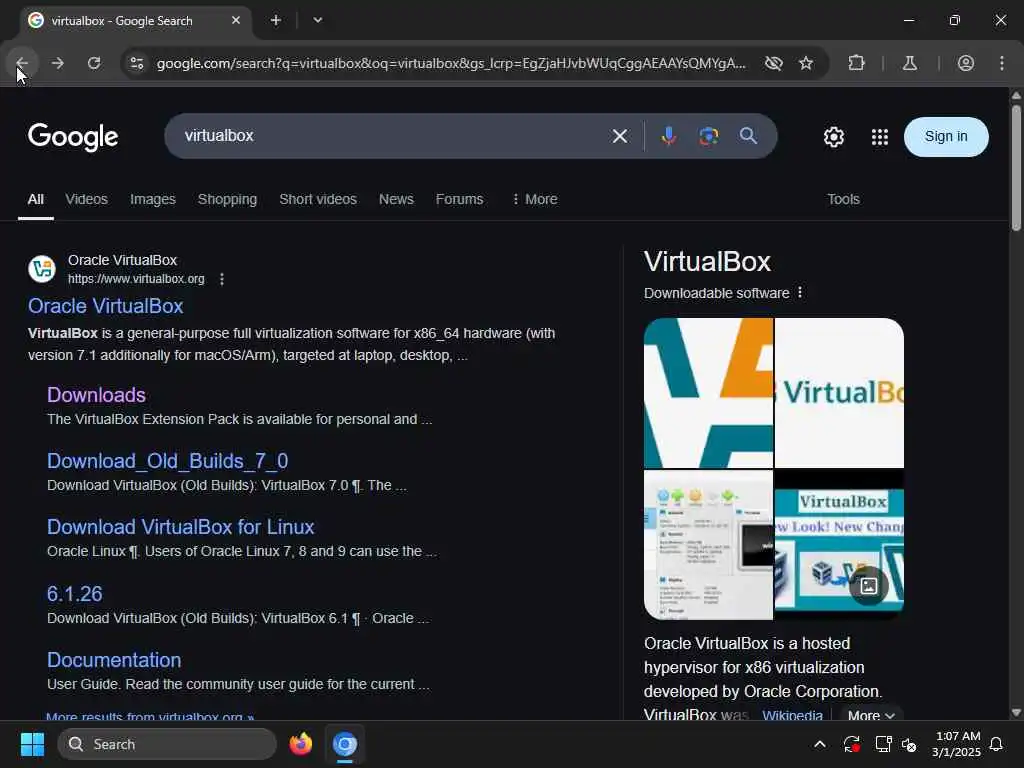Start voice search with microphone
Image resolution: width=1024 pixels, height=768 pixels.
[x=668, y=136]
